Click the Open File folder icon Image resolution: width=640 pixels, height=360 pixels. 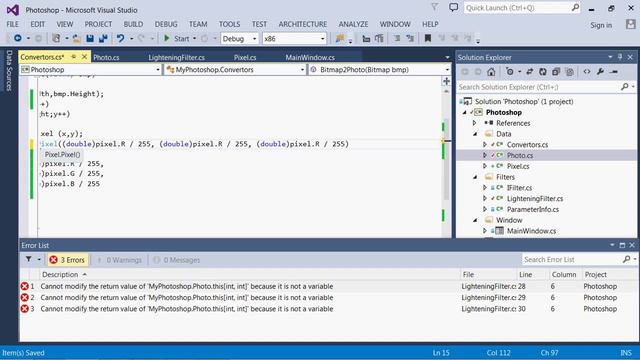(76, 38)
